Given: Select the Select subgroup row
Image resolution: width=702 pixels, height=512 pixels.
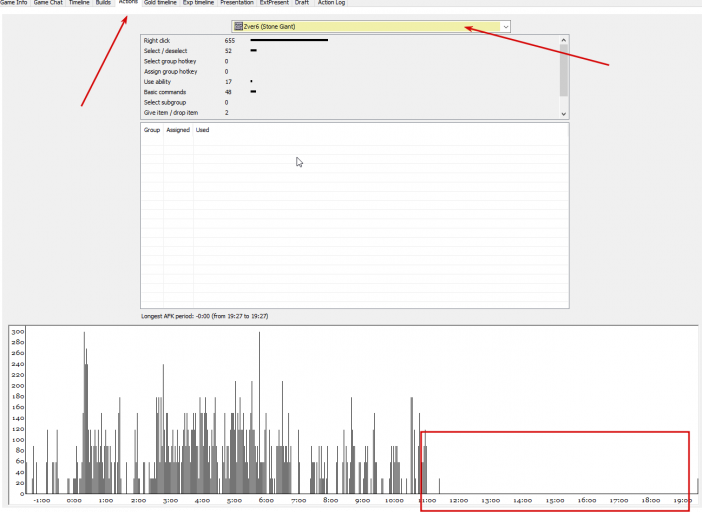Looking at the screenshot, I should coord(350,102).
